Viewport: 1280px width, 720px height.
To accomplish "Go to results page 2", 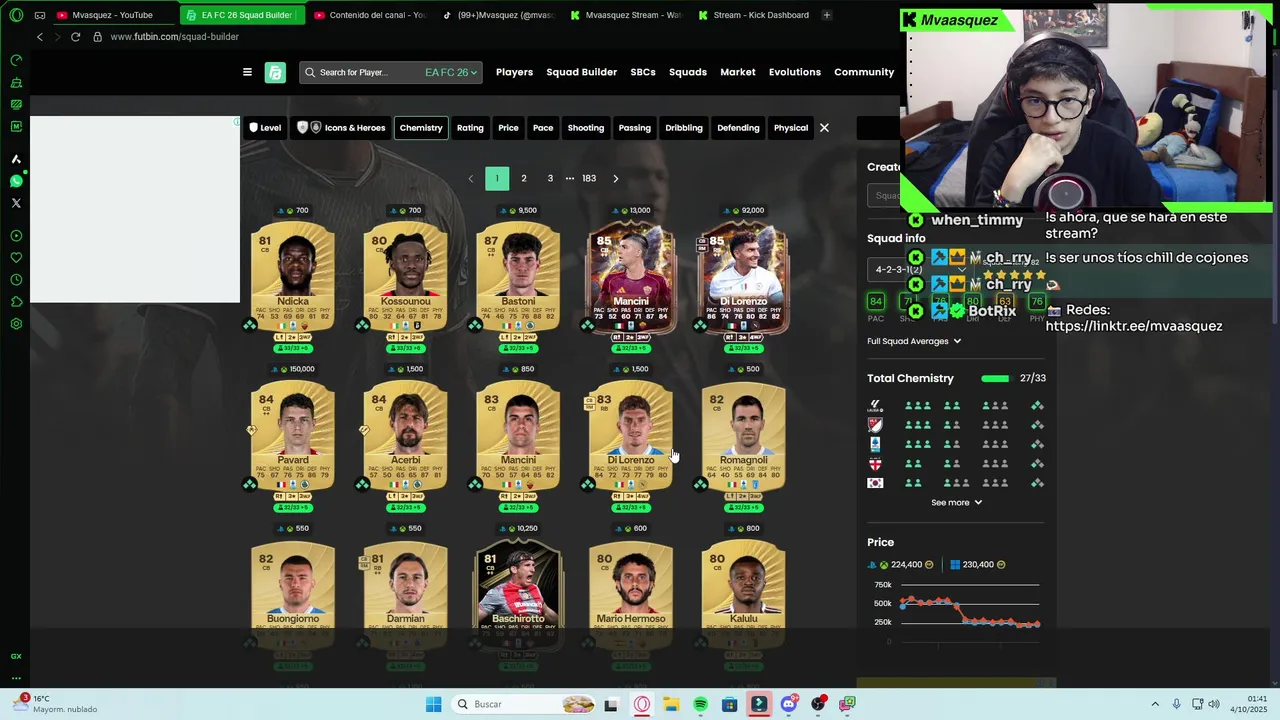I will (x=523, y=179).
